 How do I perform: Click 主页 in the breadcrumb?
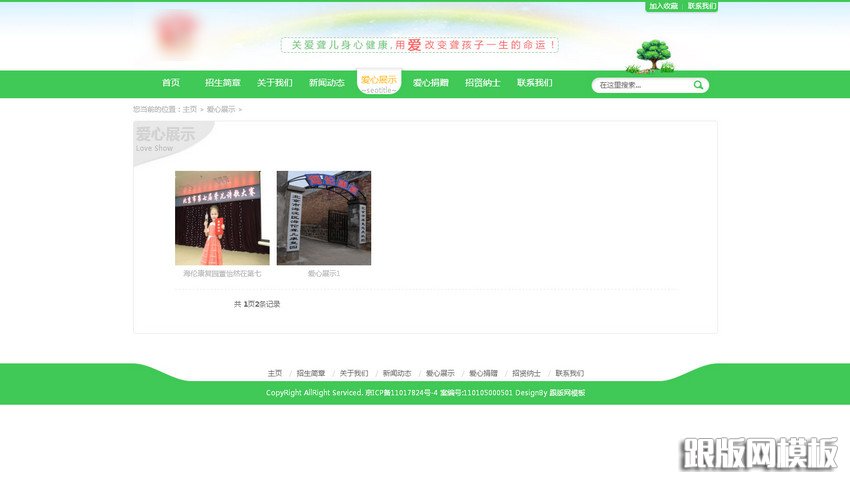point(189,109)
